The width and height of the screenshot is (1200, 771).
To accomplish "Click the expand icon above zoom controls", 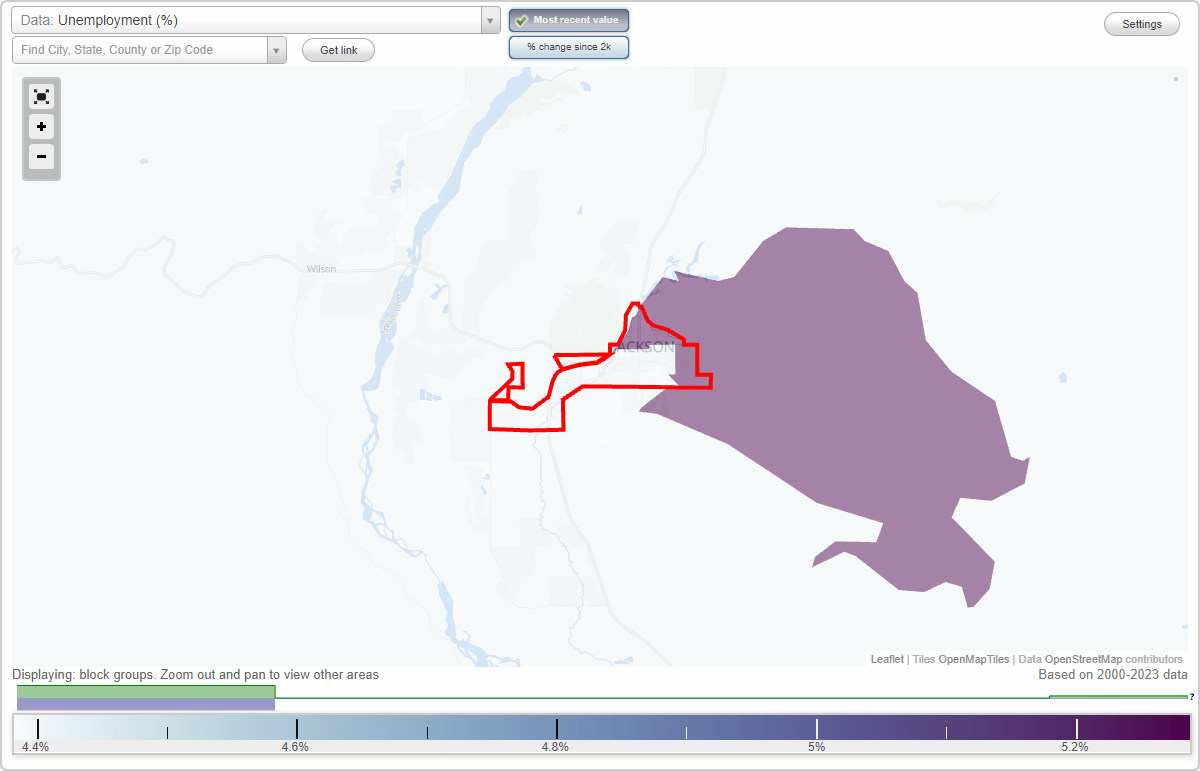I will pos(41,96).
